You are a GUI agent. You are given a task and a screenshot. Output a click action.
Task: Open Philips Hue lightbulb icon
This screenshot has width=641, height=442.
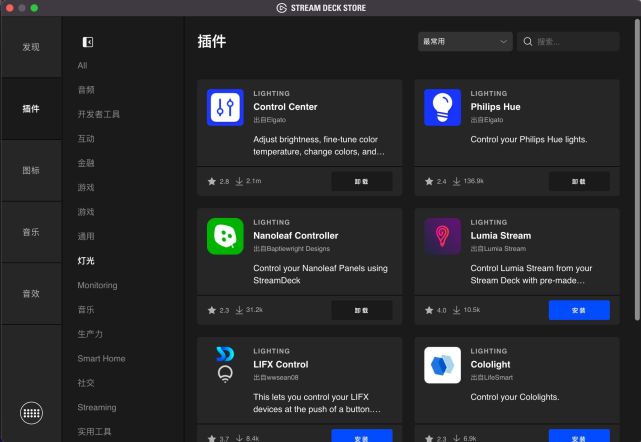pos(442,107)
